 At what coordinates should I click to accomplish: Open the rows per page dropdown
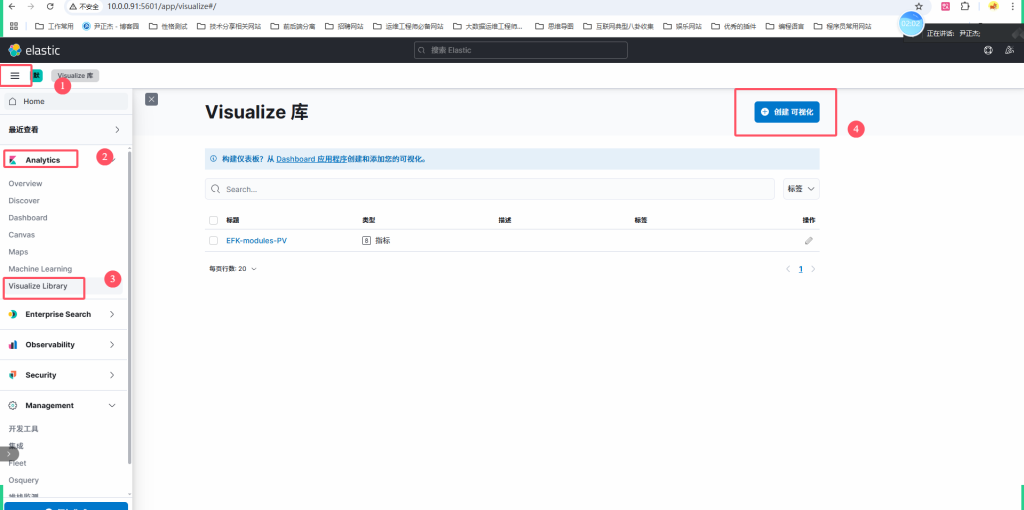tap(232, 269)
